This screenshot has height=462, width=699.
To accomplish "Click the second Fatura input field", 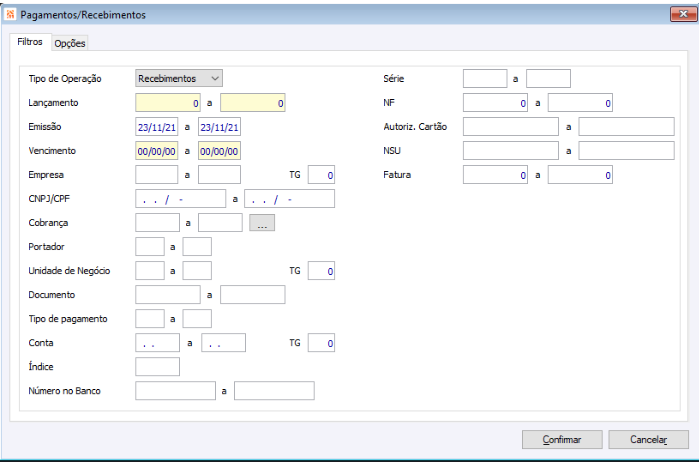I will tap(580, 175).
